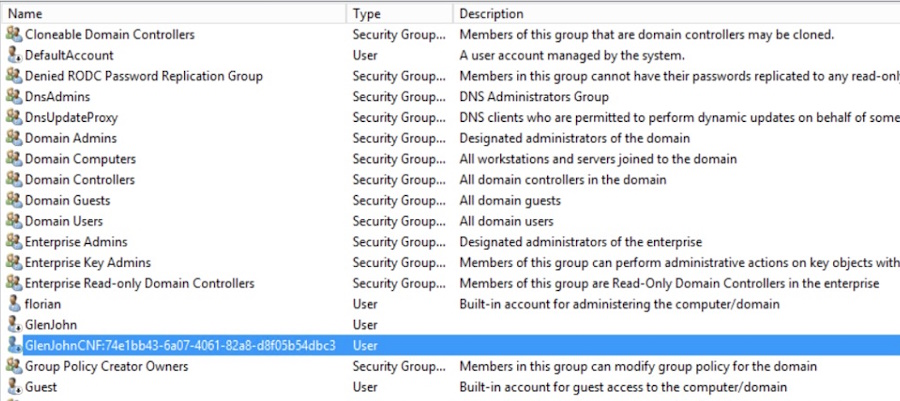
Task: Click the highlighted GlenJohnCNF conflict object icon
Action: 14,345
